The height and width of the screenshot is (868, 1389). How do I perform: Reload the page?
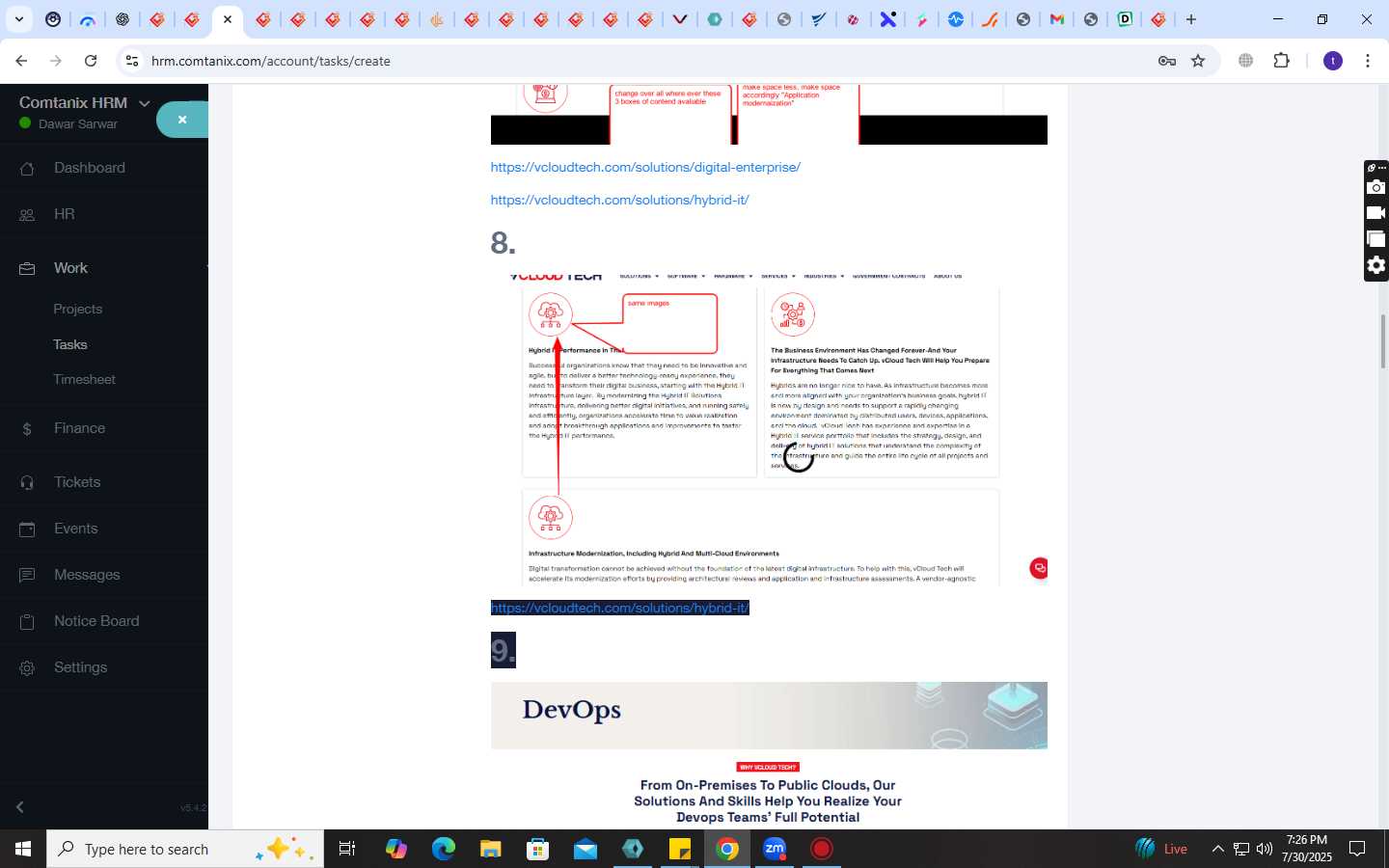pos(91,61)
